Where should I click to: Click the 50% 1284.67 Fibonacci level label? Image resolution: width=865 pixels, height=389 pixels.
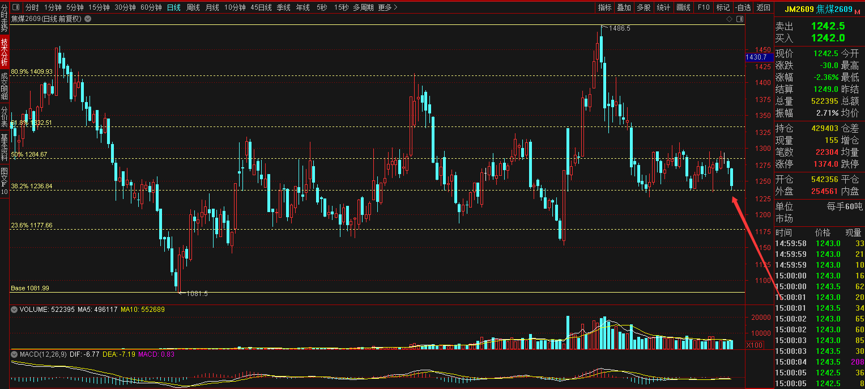[29, 154]
